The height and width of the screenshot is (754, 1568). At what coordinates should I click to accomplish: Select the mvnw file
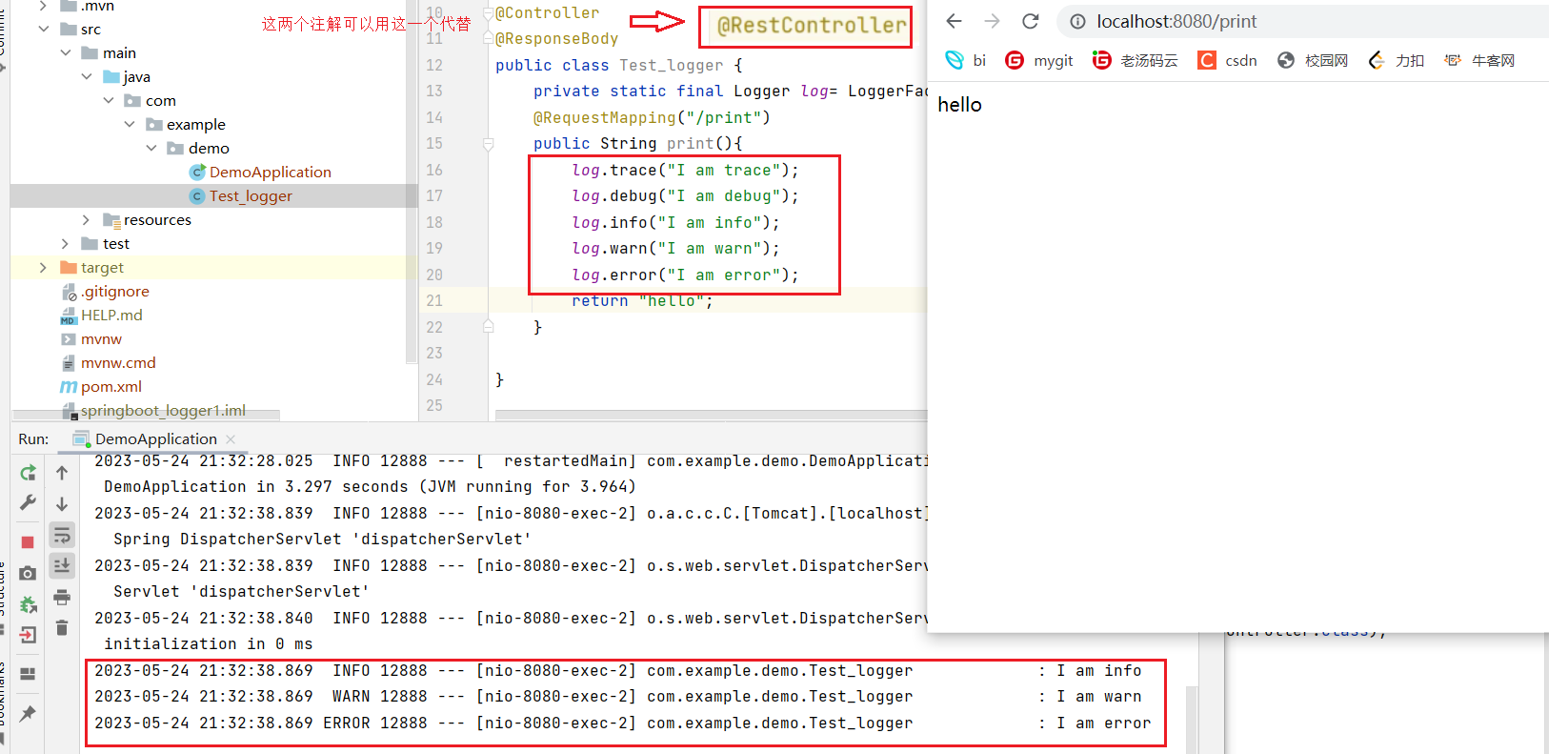pos(91,338)
